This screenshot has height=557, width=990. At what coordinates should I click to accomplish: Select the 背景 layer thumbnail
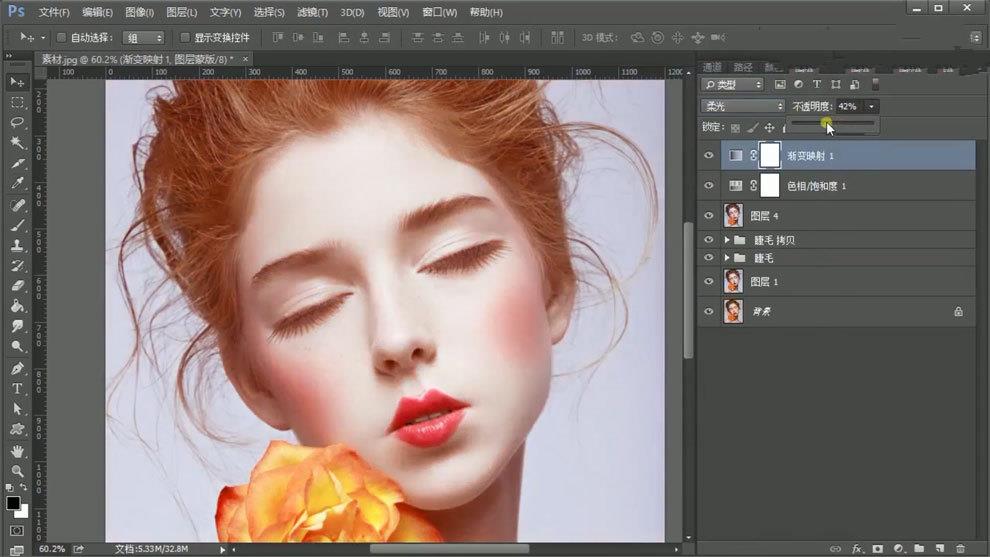[x=733, y=311]
